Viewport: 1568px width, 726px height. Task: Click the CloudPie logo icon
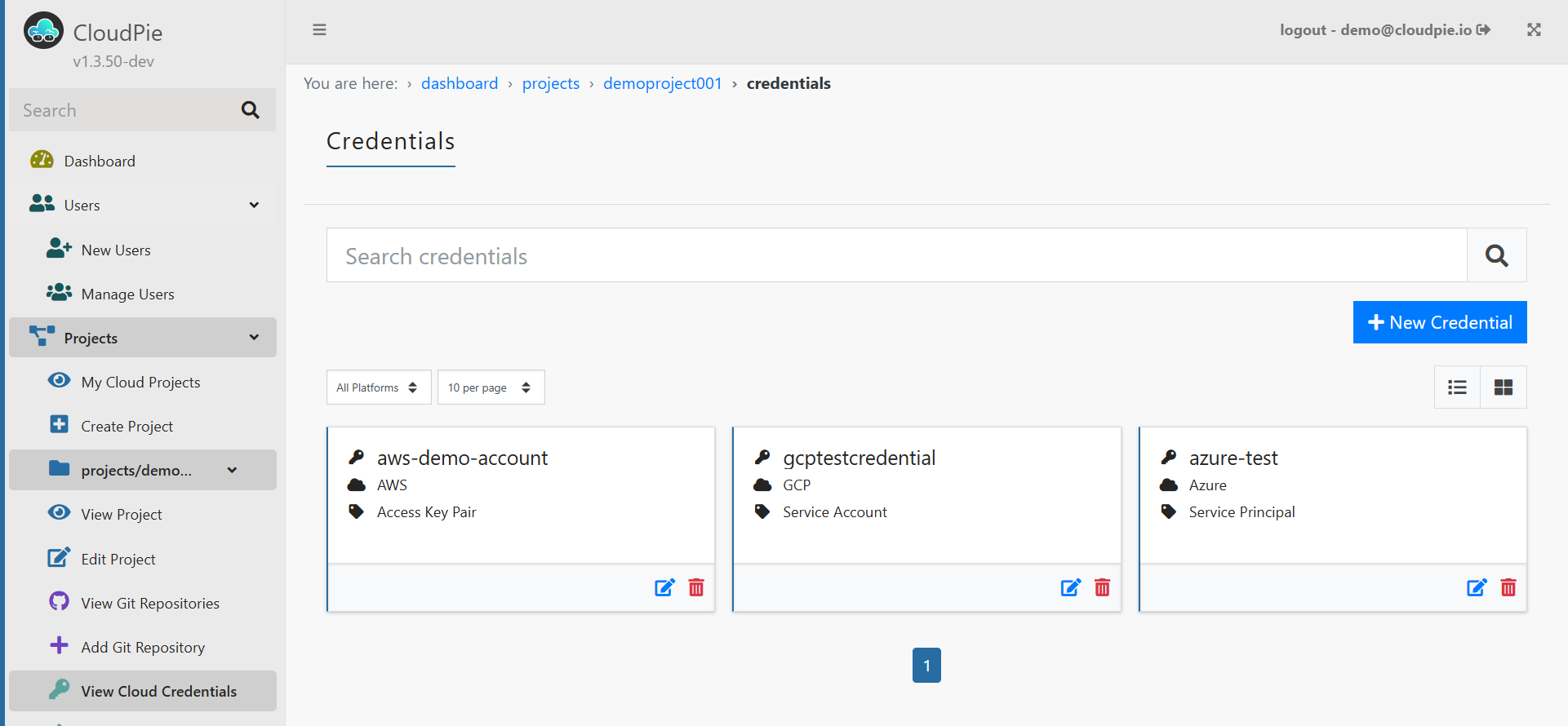[43, 31]
